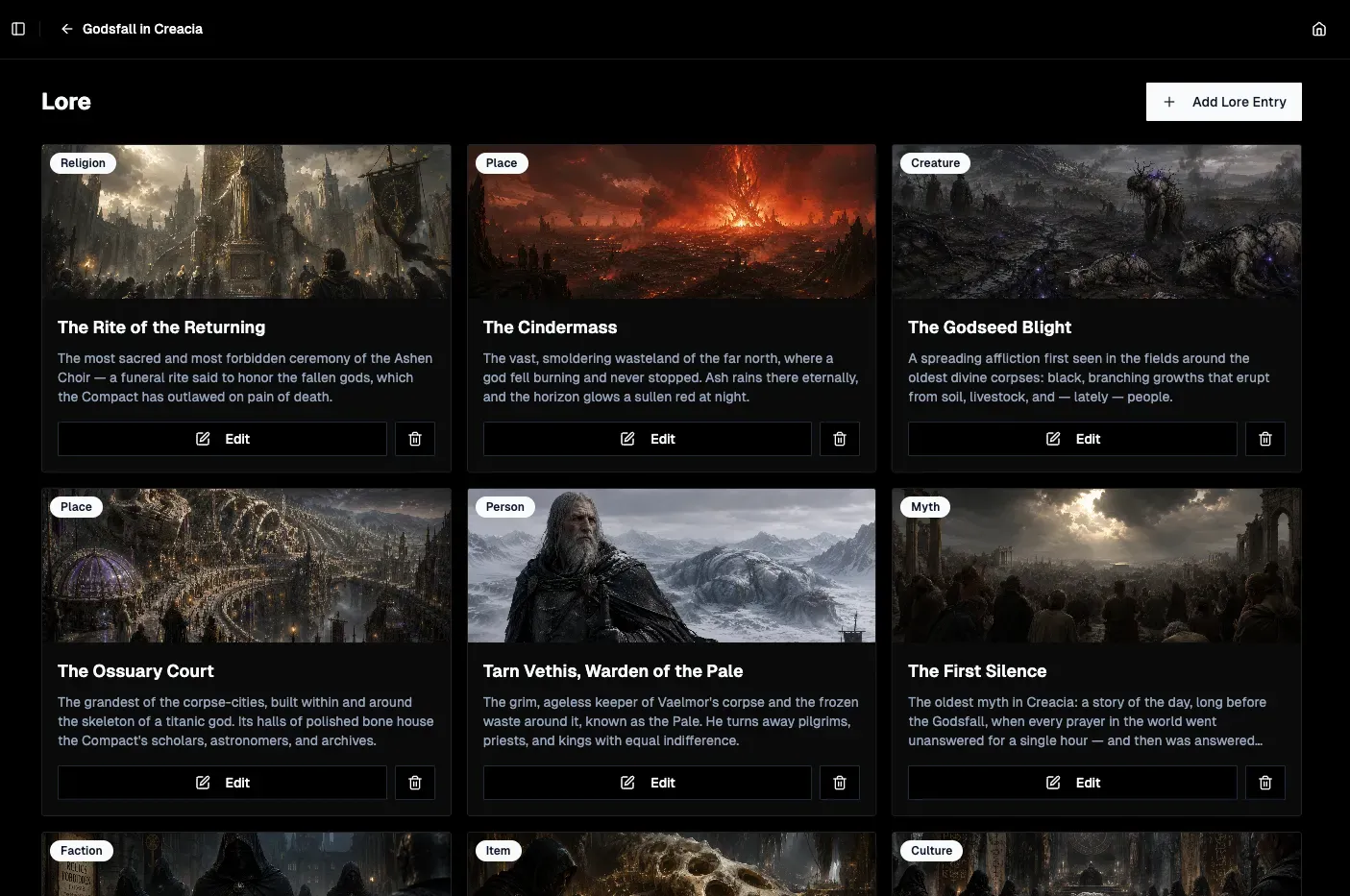The width and height of the screenshot is (1350, 896).
Task: Click The Ossuary Court description text
Action: [246, 721]
